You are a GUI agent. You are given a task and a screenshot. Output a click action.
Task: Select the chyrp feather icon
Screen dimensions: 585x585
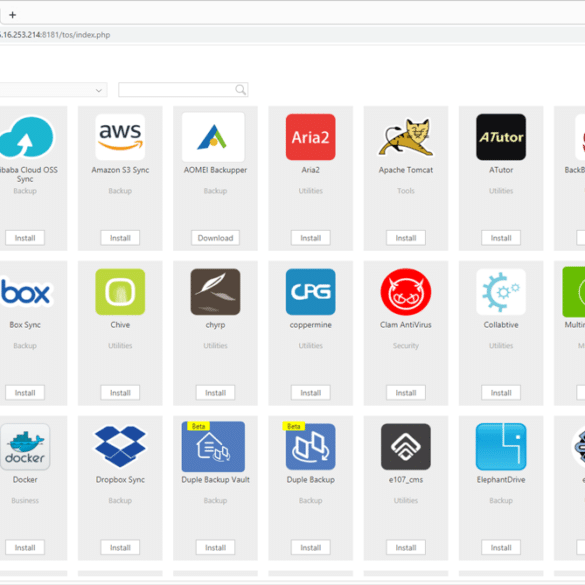point(215,292)
